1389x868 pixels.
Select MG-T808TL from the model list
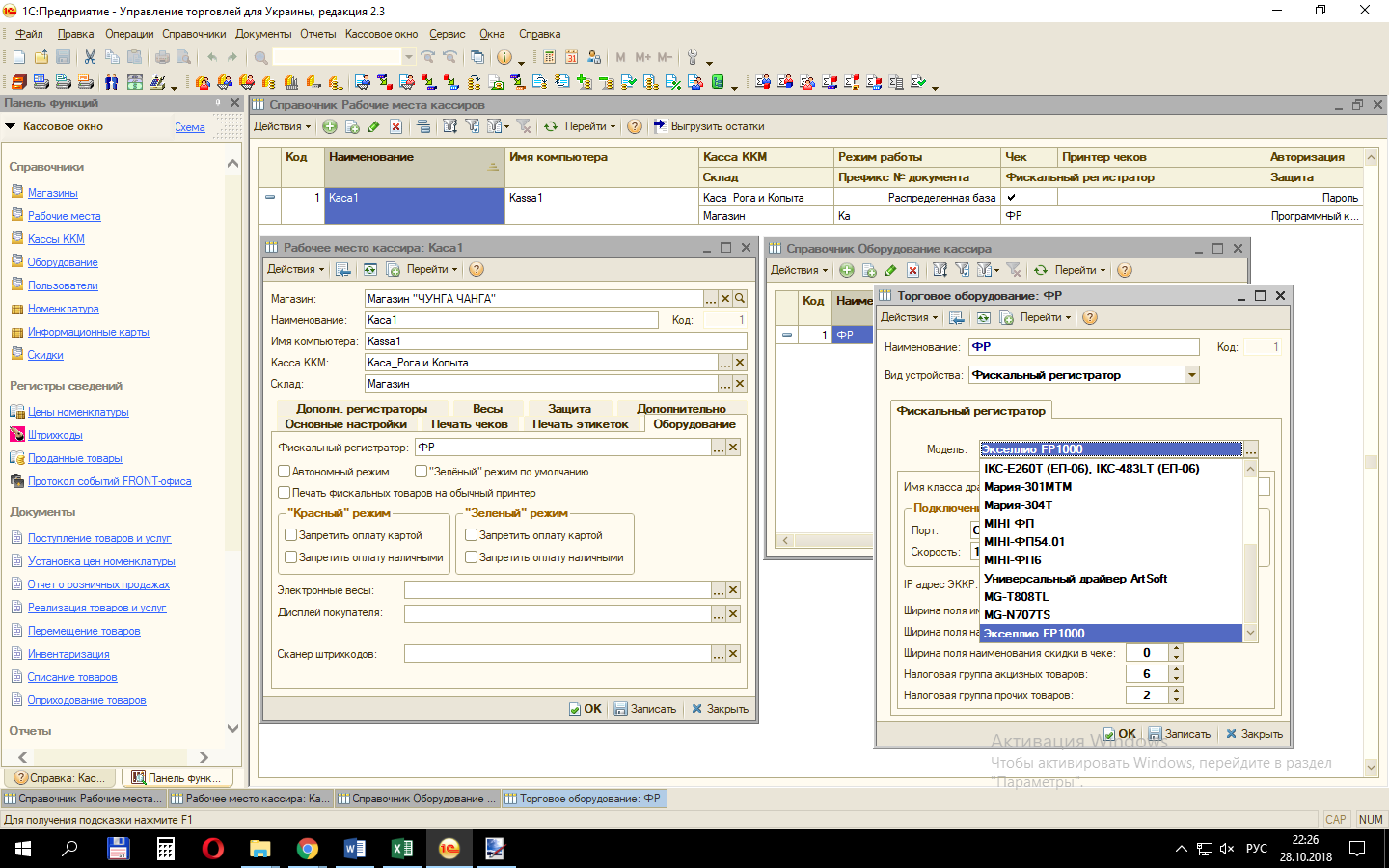[x=1016, y=597]
